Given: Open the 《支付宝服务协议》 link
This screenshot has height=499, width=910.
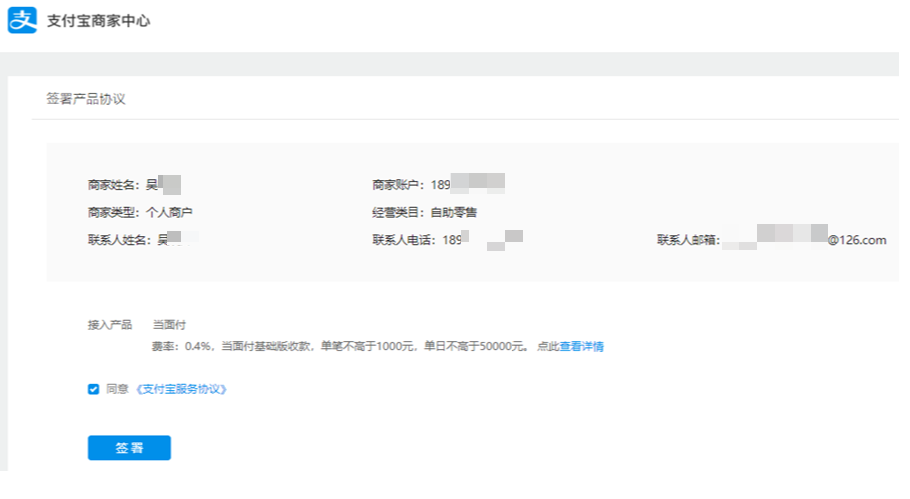Looking at the screenshot, I should point(181,389).
